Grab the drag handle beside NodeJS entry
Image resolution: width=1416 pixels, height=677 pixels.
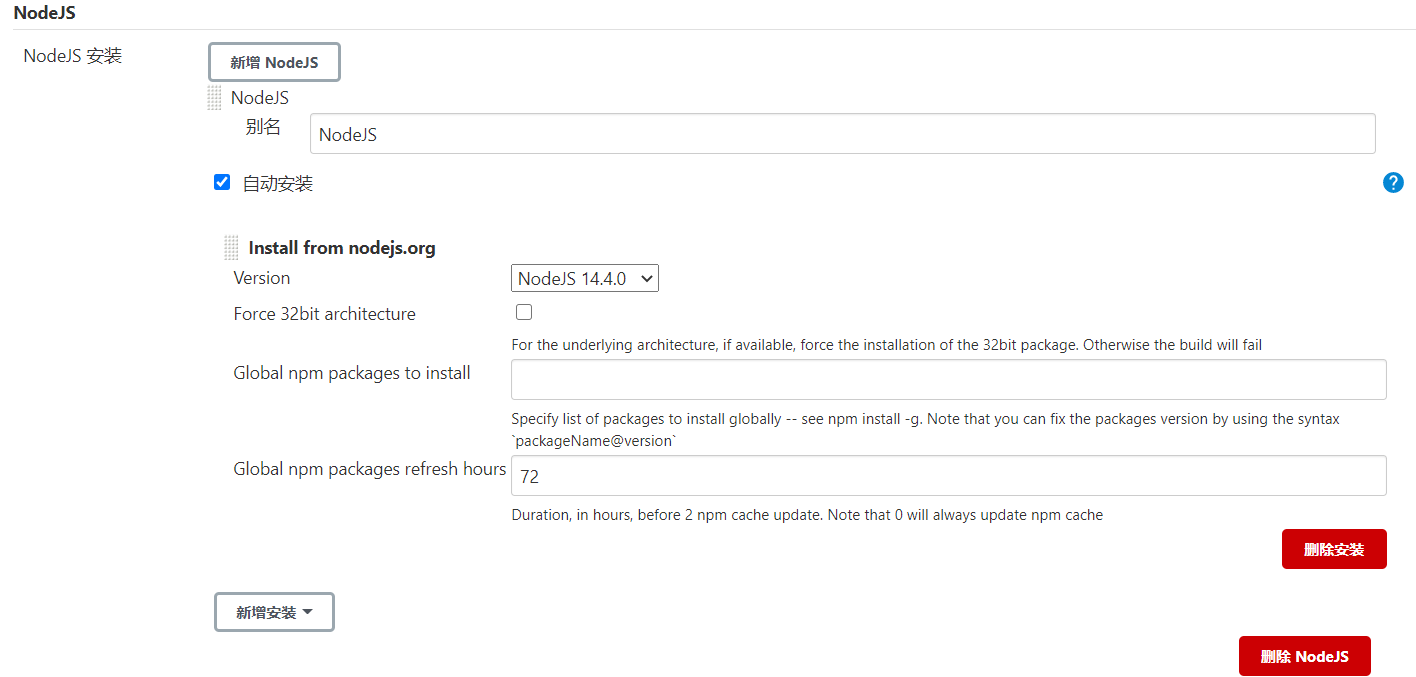pyautogui.click(x=214, y=98)
